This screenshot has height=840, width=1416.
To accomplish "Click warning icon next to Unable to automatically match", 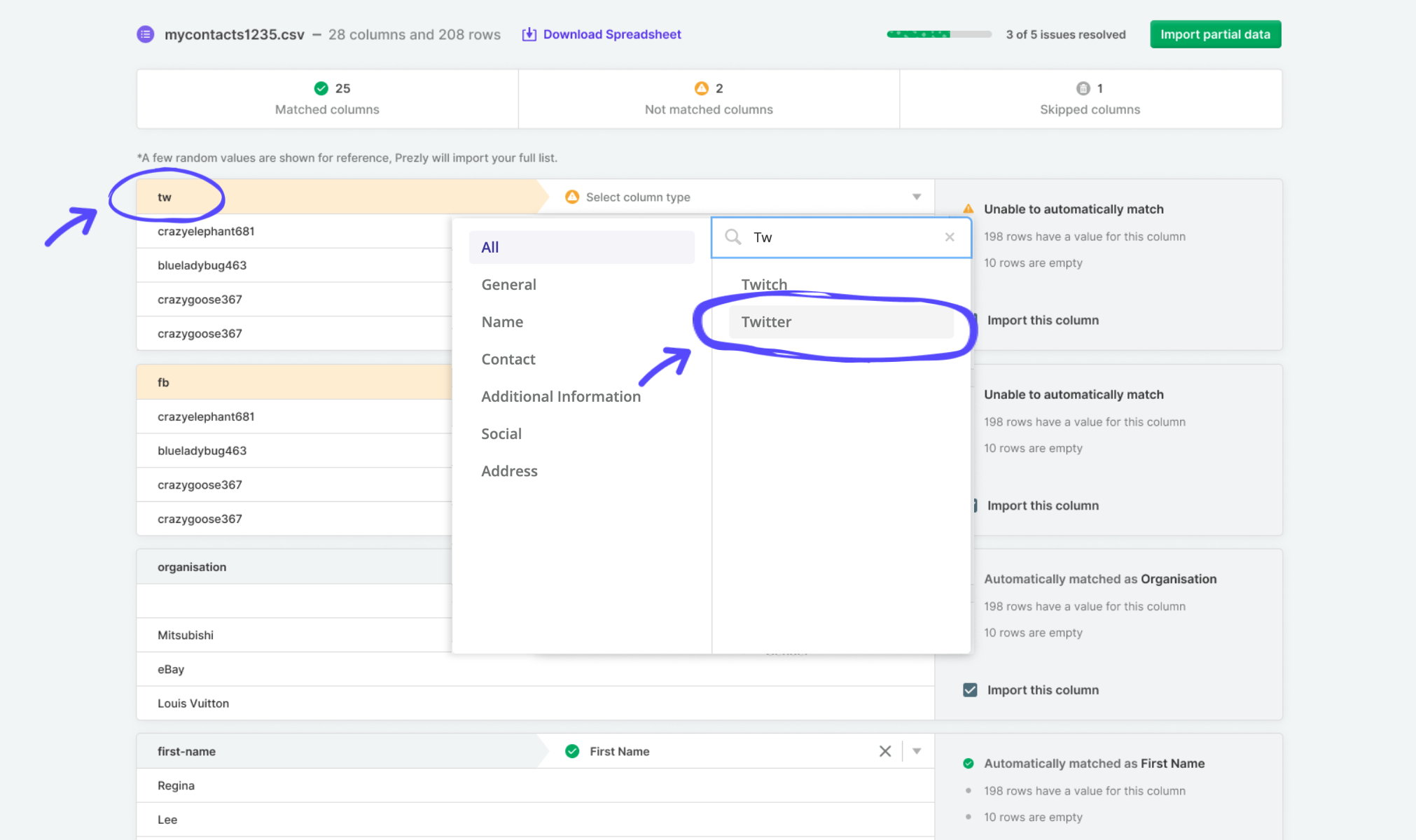I will click(x=968, y=209).
